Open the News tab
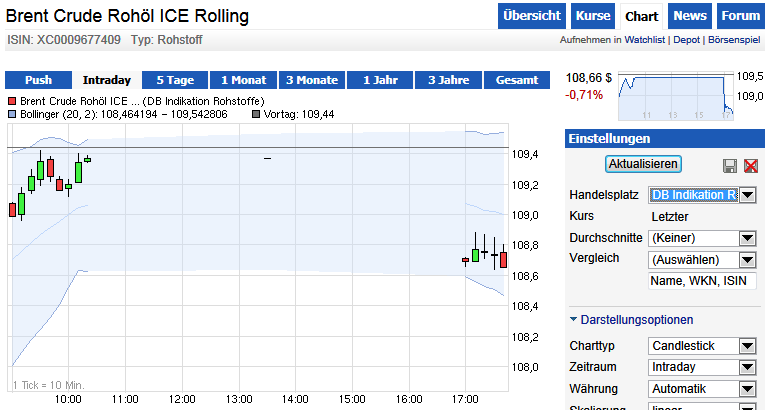765x410 pixels. click(689, 16)
